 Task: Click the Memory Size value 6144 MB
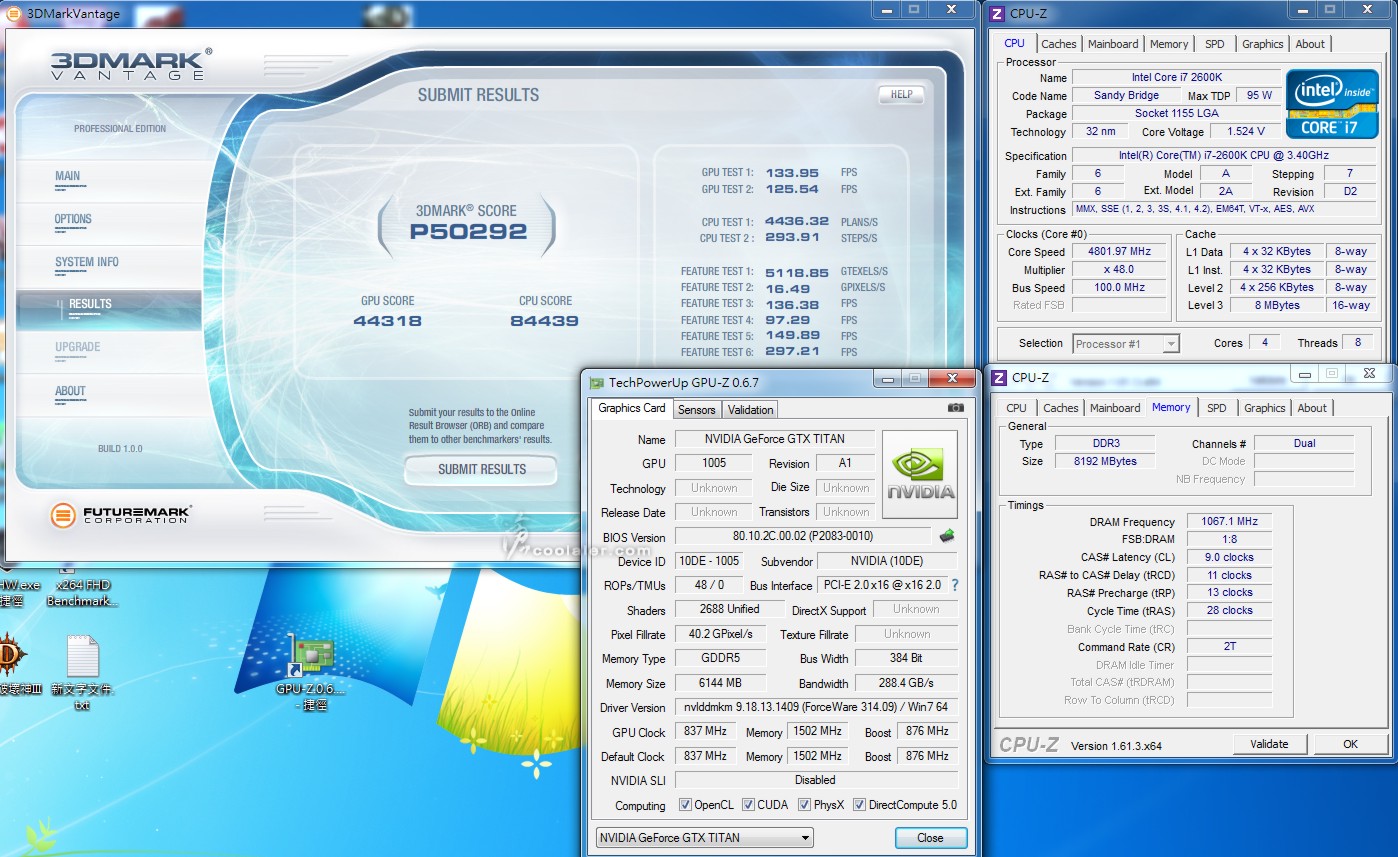point(720,683)
